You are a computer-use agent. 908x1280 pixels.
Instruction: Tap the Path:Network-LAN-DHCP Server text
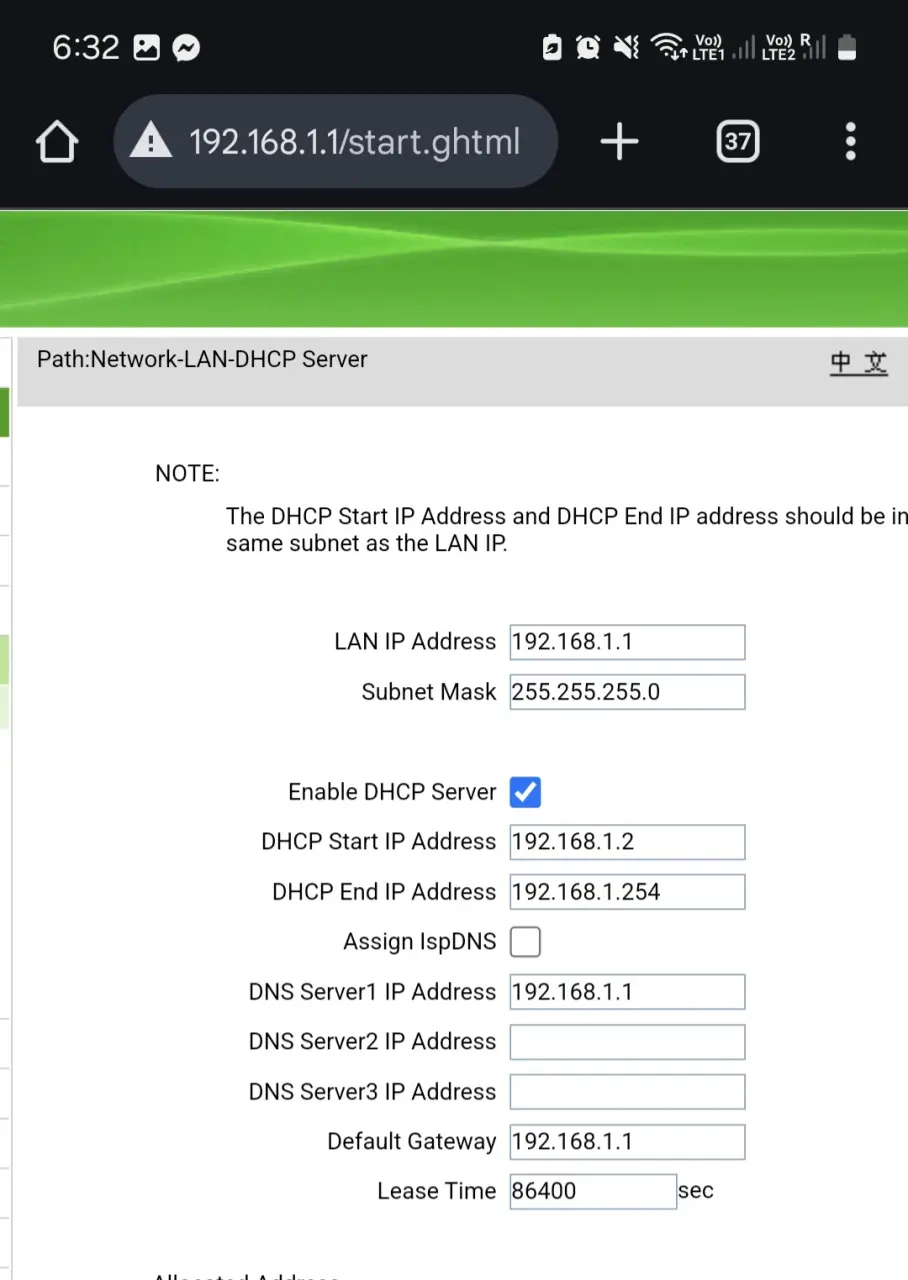(202, 359)
